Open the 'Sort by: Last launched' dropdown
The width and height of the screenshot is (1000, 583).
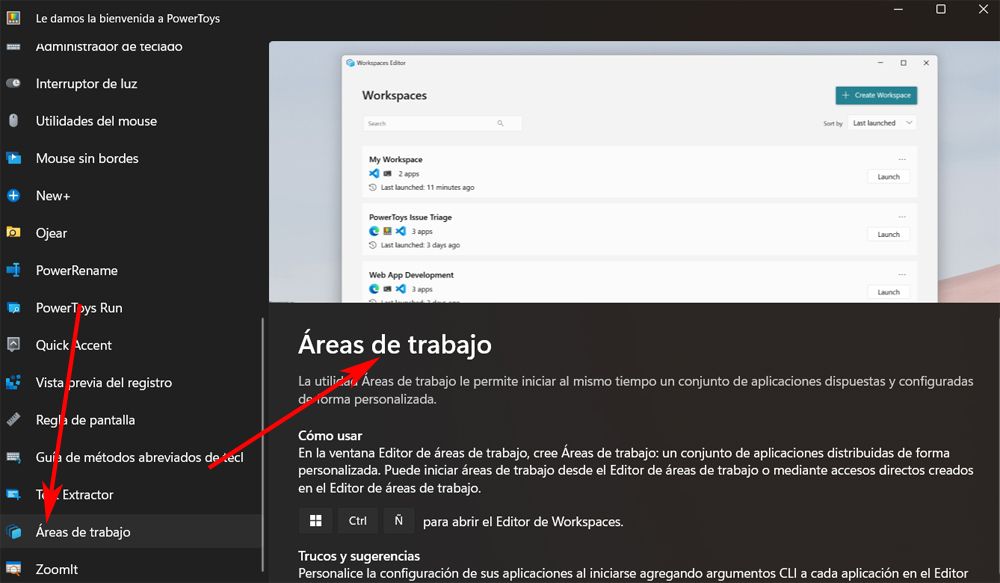pos(880,123)
